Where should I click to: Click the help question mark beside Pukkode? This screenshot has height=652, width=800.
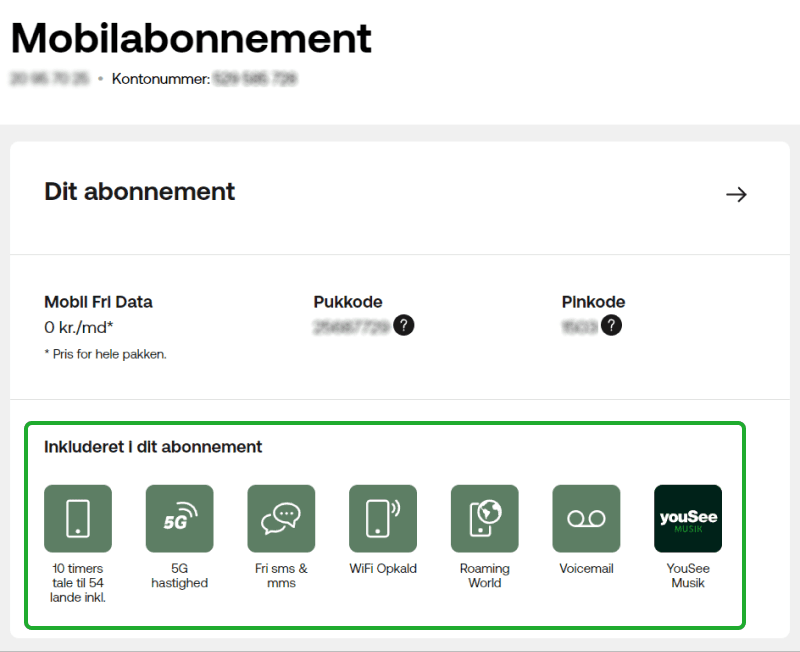(404, 325)
